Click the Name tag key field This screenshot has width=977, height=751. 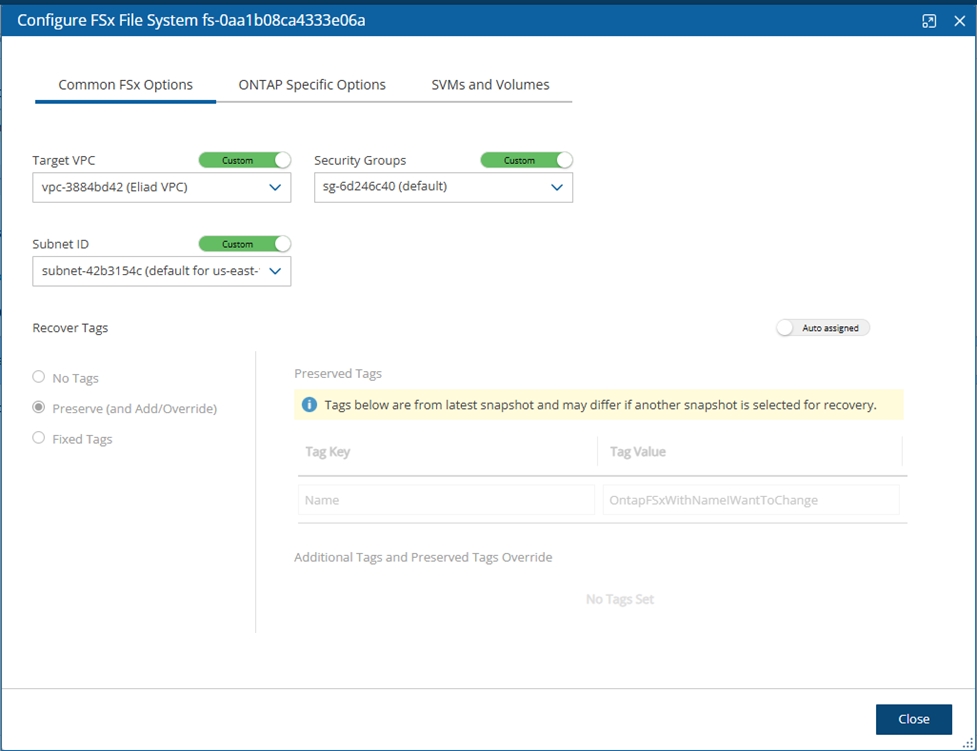[x=446, y=500]
